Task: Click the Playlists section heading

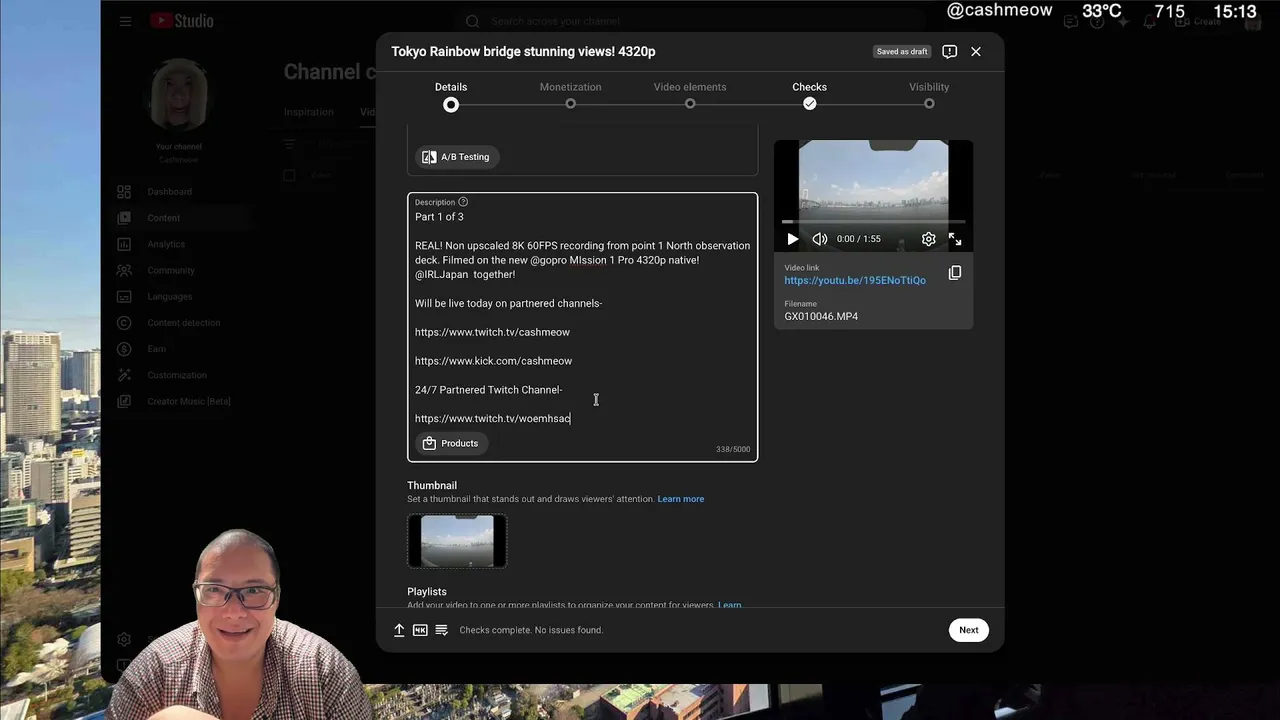Action: (427, 592)
